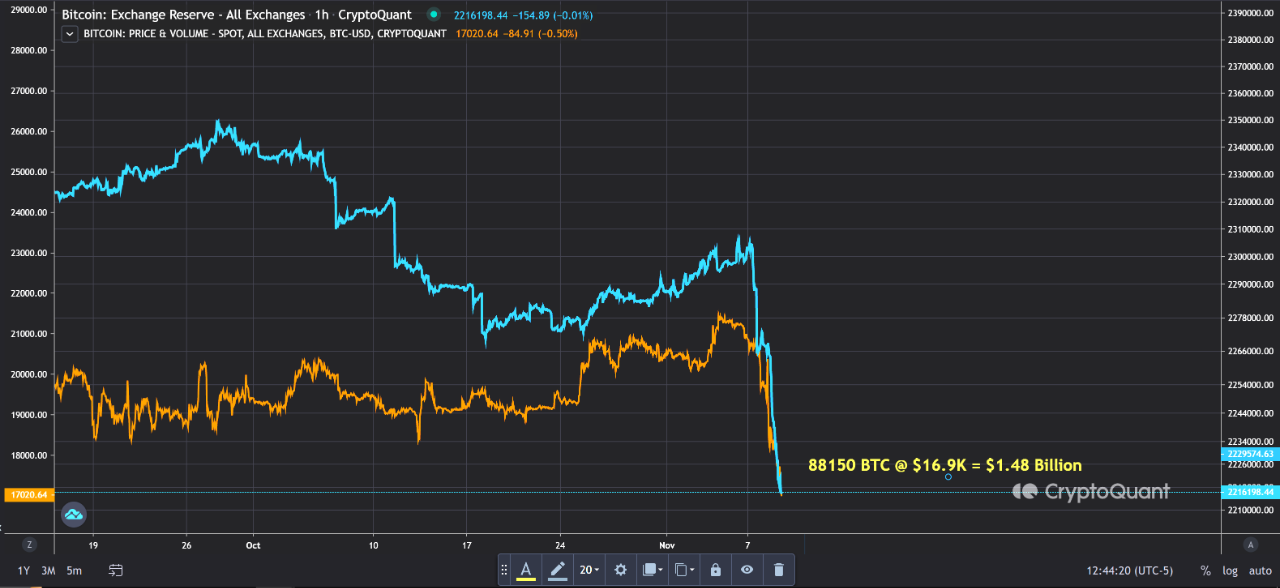Open the font size 20 dropdown
The width and height of the screenshot is (1280, 588).
click(590, 570)
